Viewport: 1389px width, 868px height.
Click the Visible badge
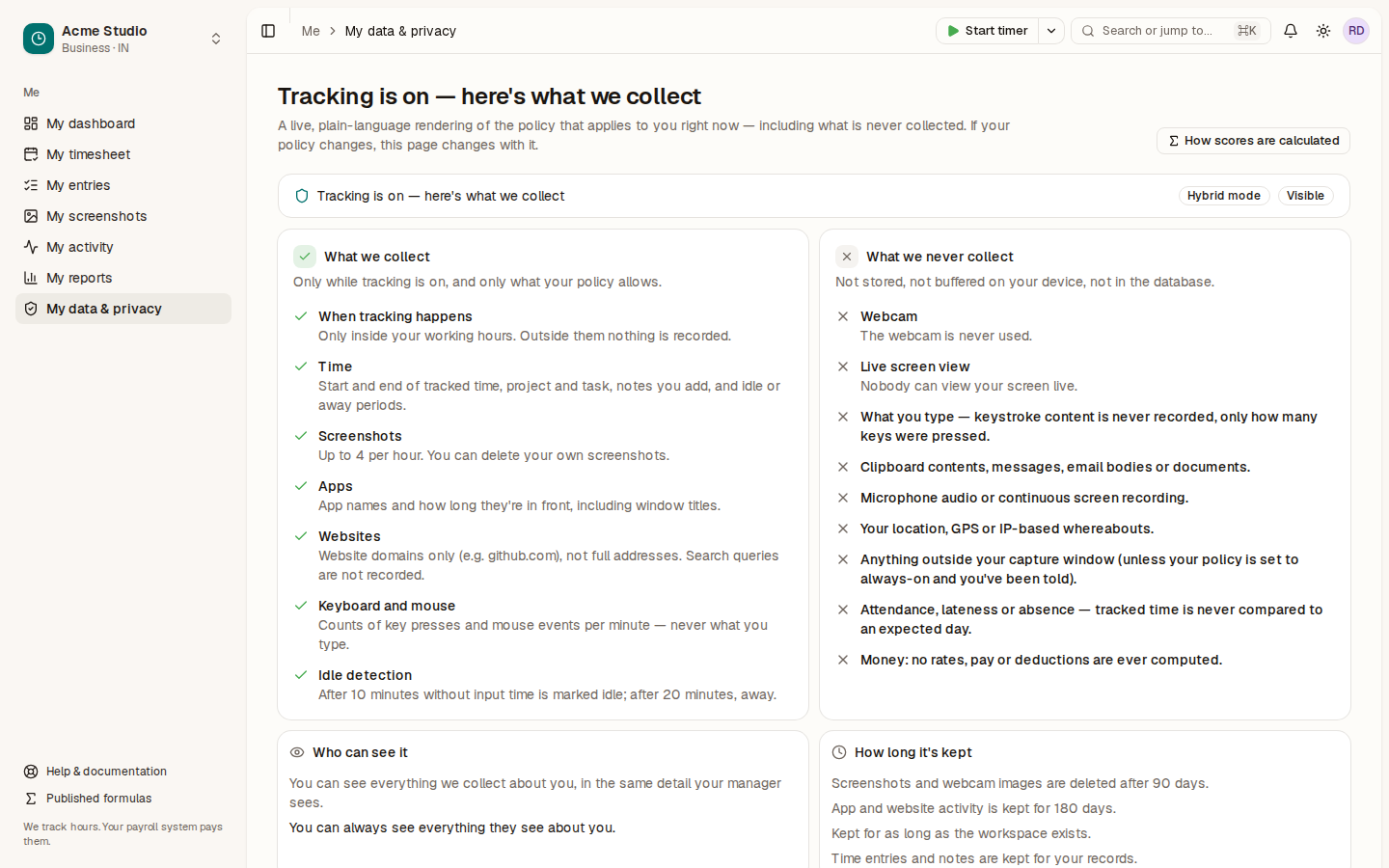tap(1306, 196)
